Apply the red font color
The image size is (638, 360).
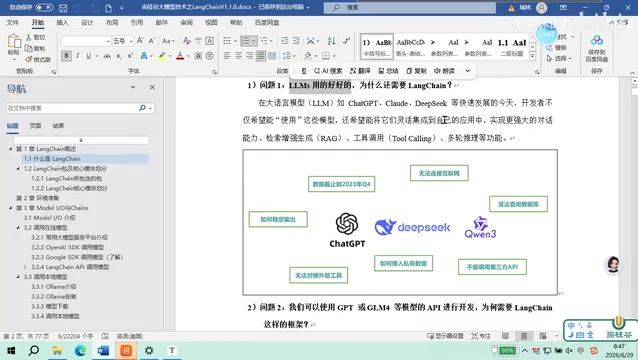(180, 56)
